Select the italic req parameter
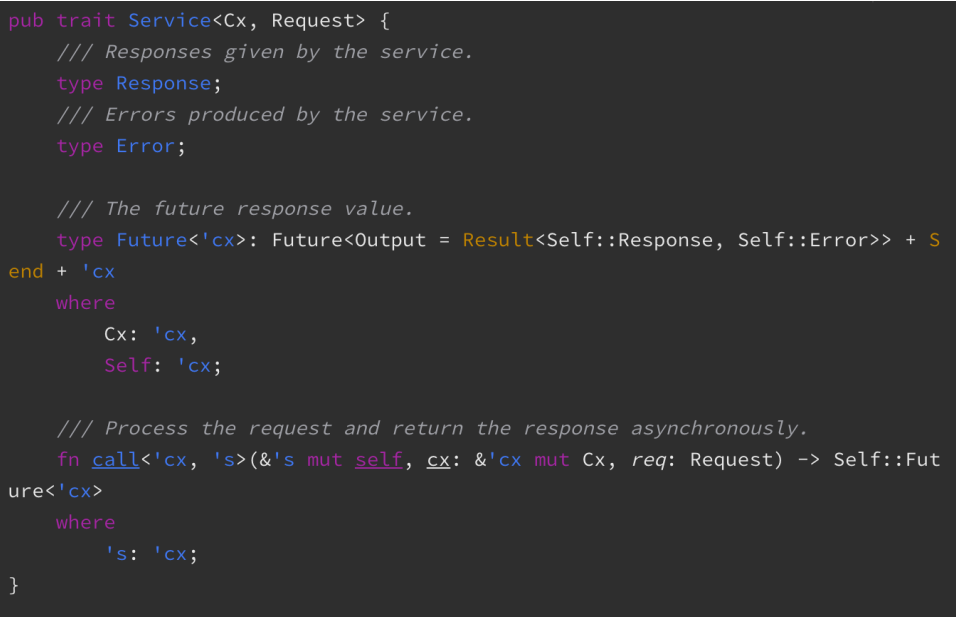Image resolution: width=956 pixels, height=617 pixels. (648, 460)
